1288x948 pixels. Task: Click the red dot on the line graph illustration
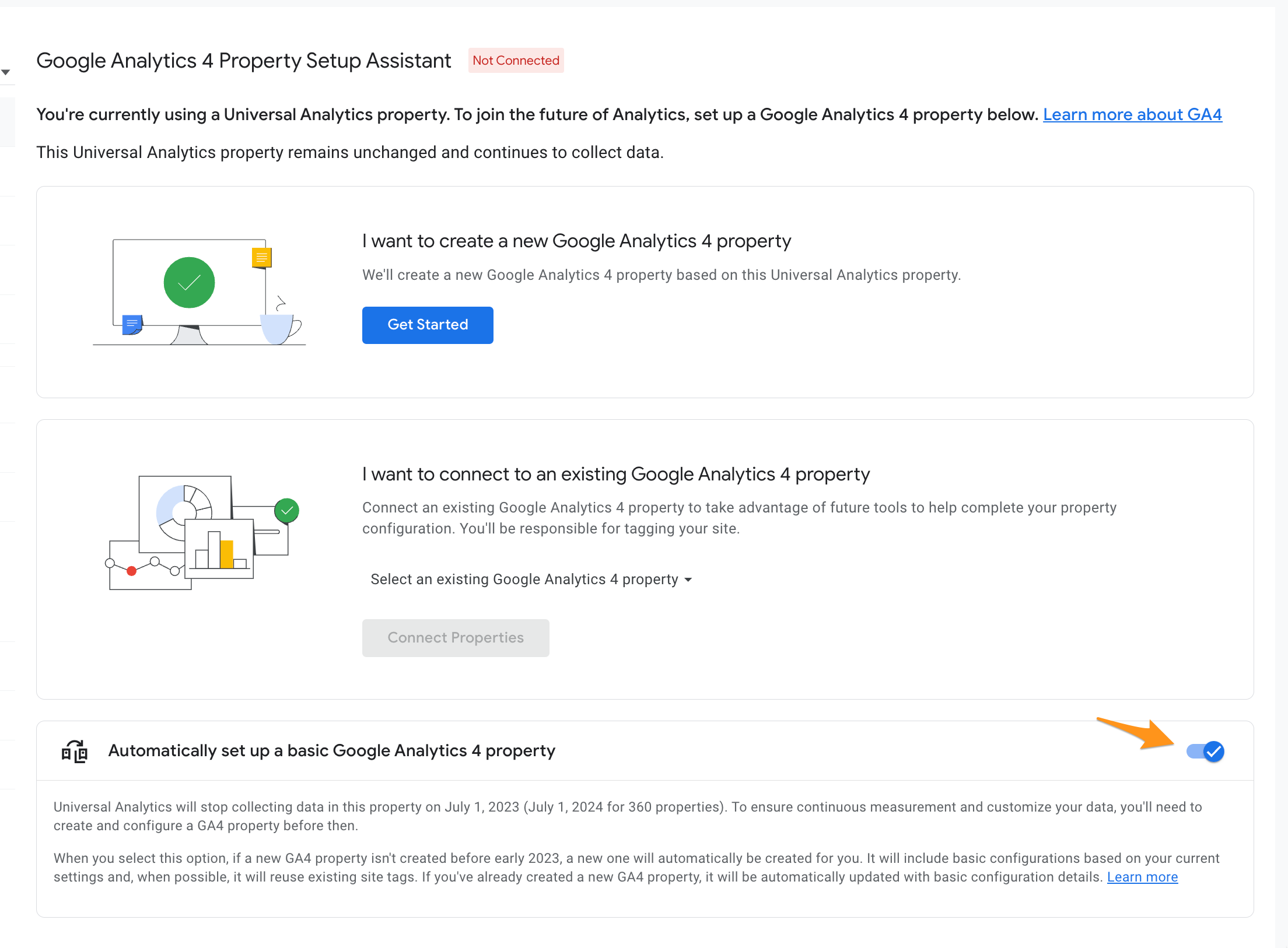click(132, 571)
